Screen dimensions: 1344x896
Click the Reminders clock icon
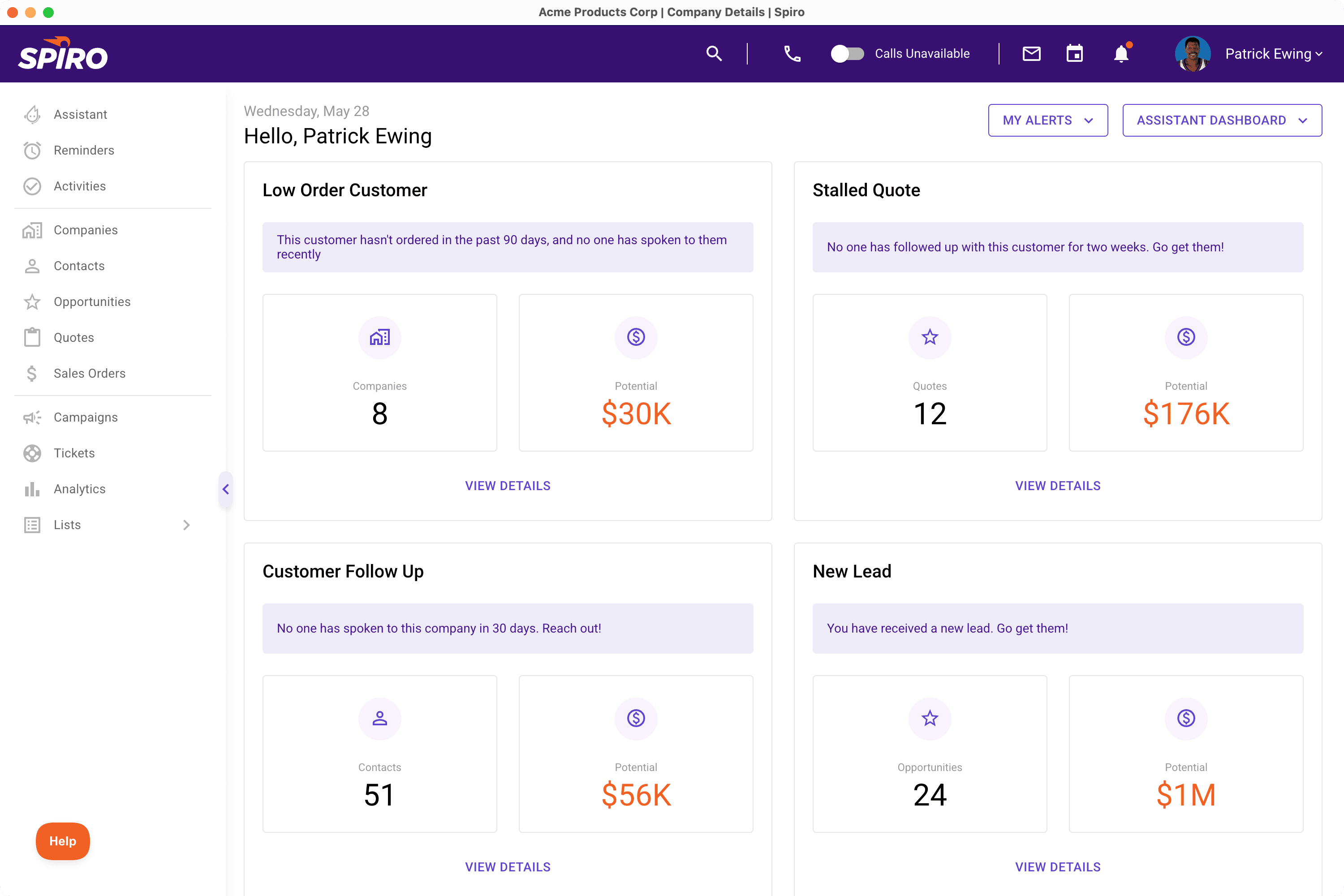coord(33,150)
